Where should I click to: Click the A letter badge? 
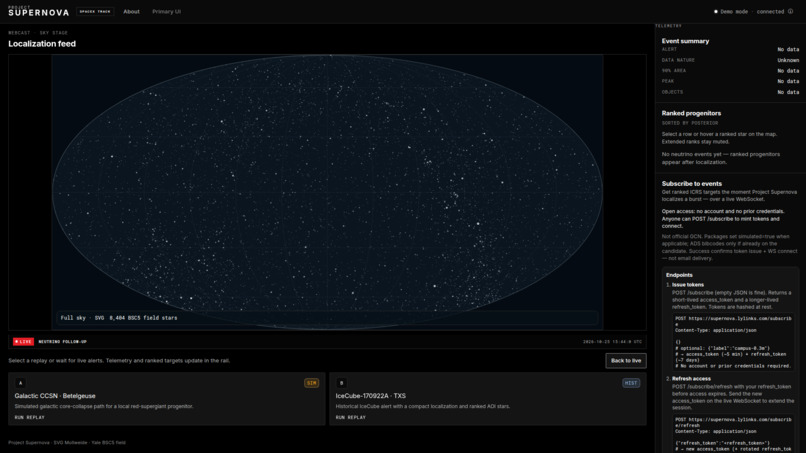pos(20,383)
